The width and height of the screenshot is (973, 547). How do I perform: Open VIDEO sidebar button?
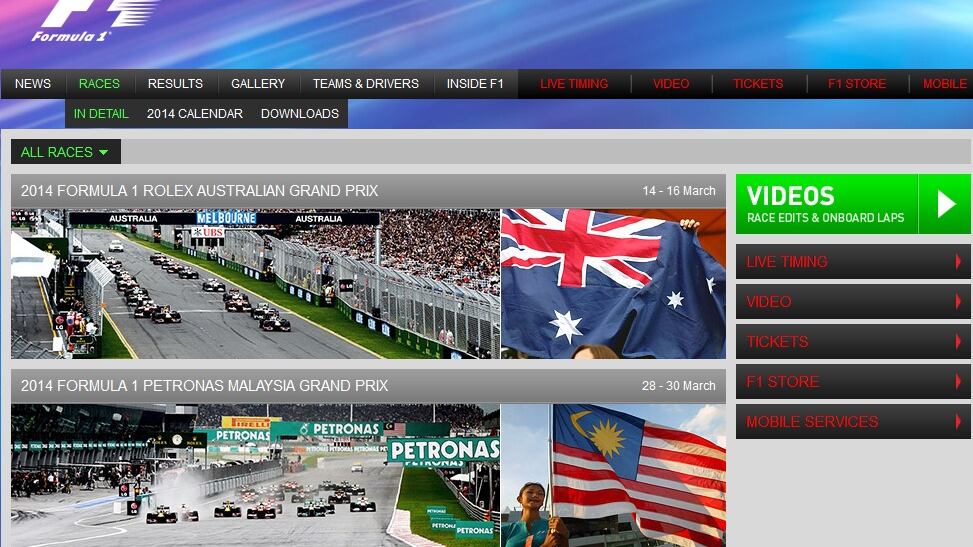pos(853,302)
